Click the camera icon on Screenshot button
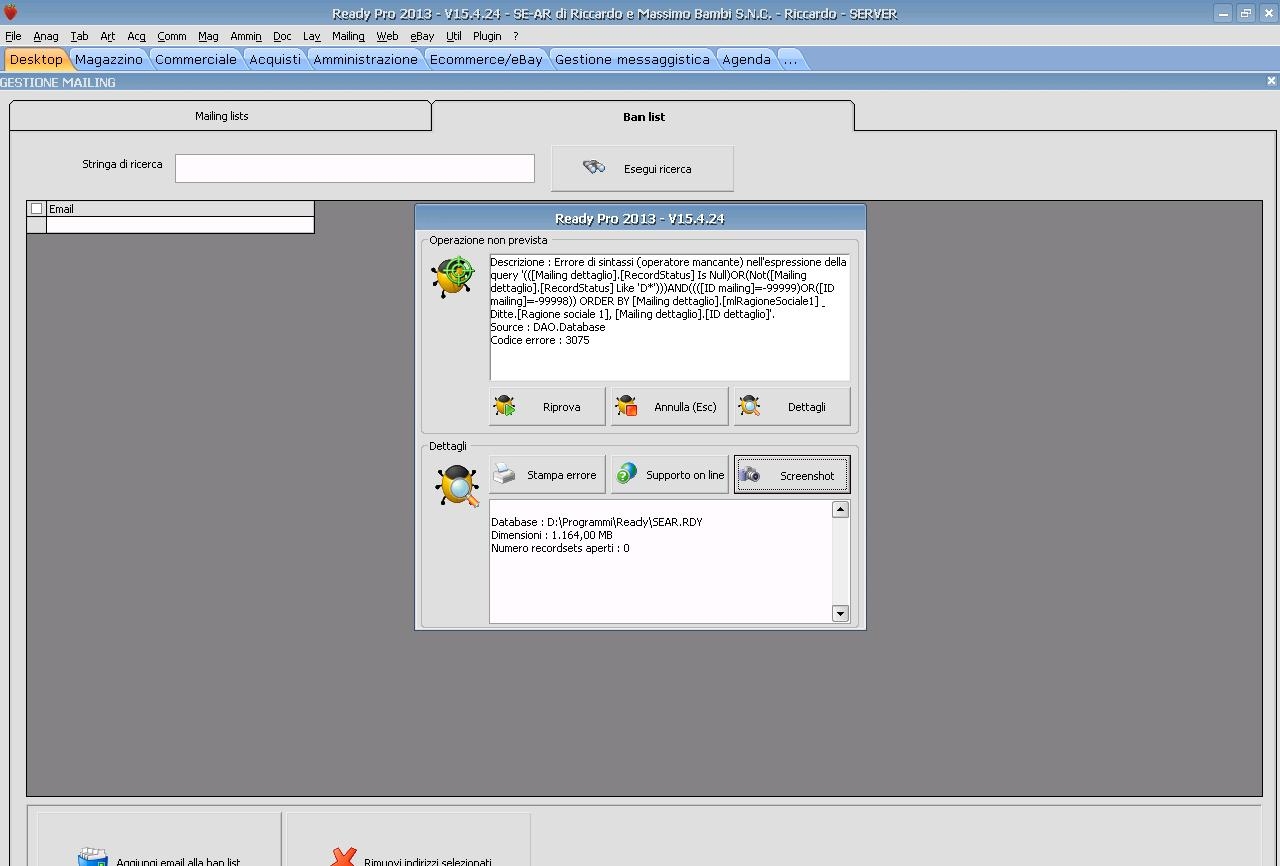 [x=749, y=475]
